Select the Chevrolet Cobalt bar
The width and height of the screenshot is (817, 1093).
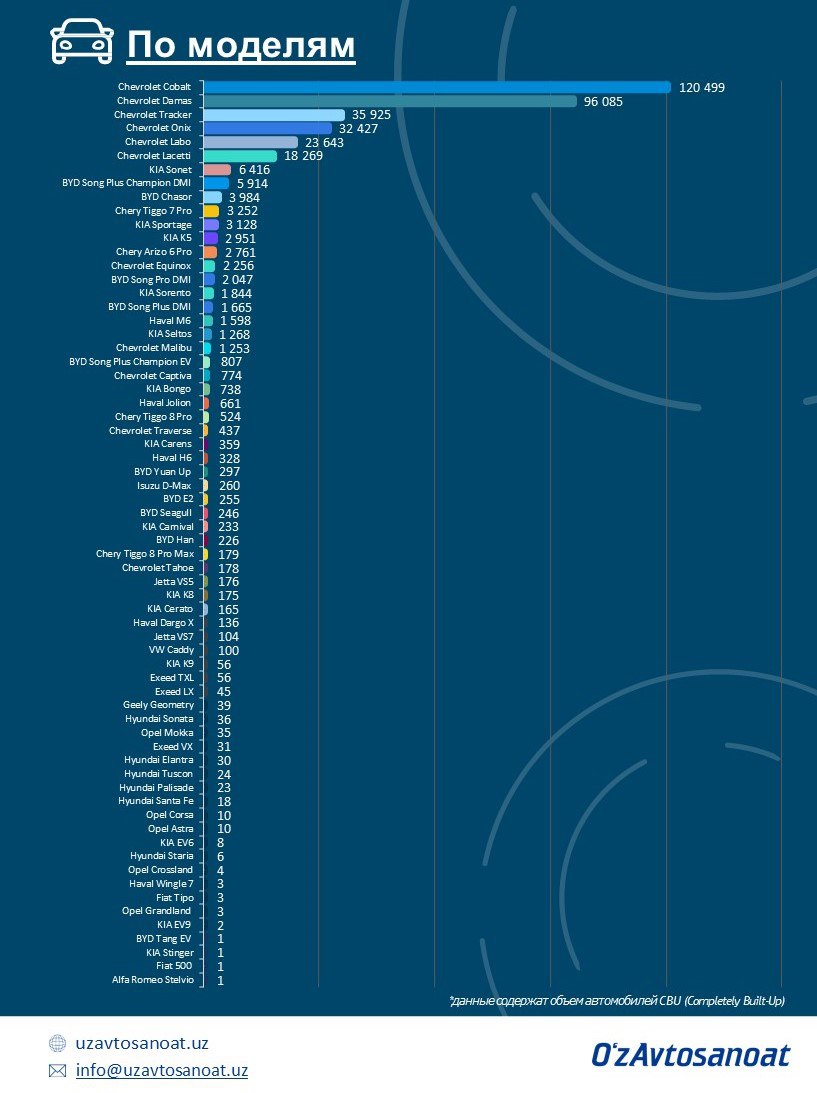coord(436,87)
